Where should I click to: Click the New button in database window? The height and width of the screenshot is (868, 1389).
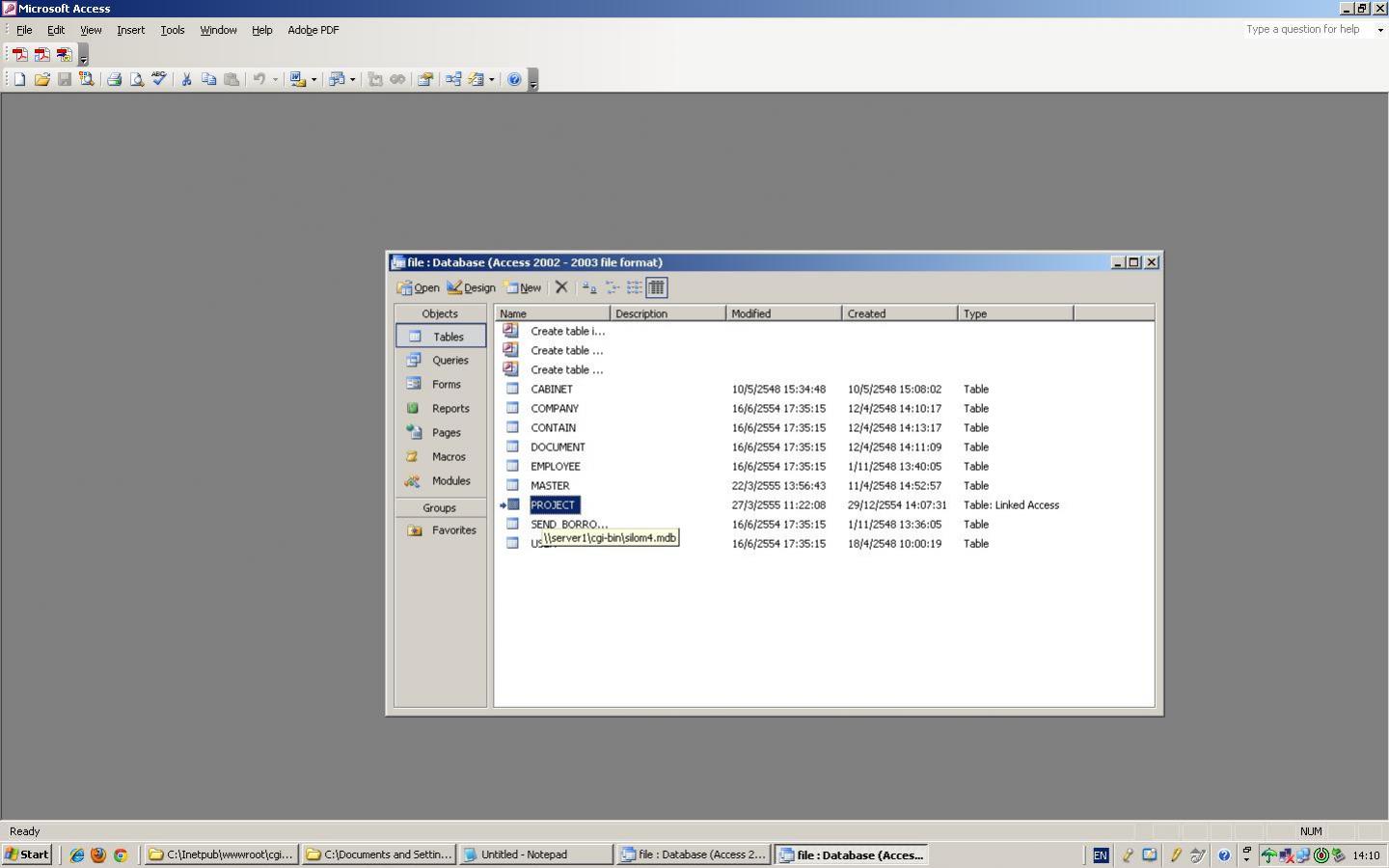tap(522, 287)
